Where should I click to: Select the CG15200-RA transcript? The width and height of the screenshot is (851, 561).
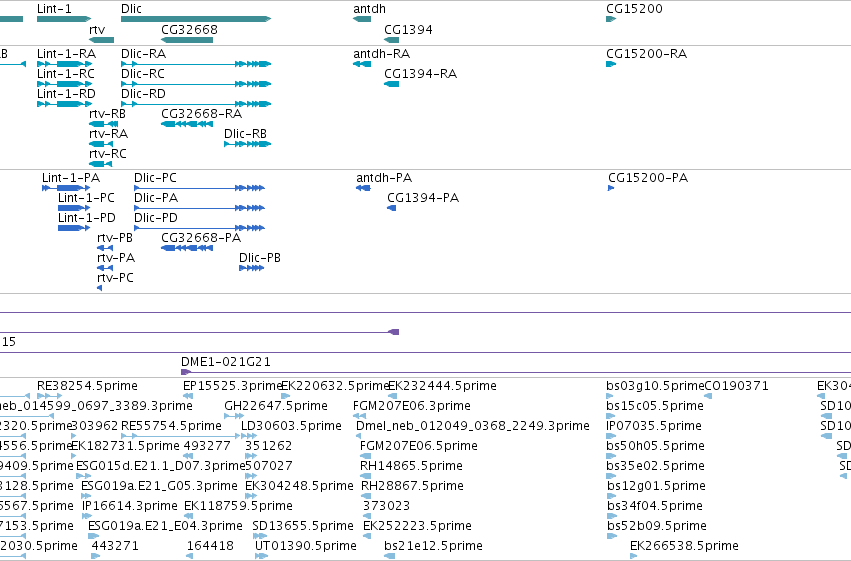pos(611,64)
